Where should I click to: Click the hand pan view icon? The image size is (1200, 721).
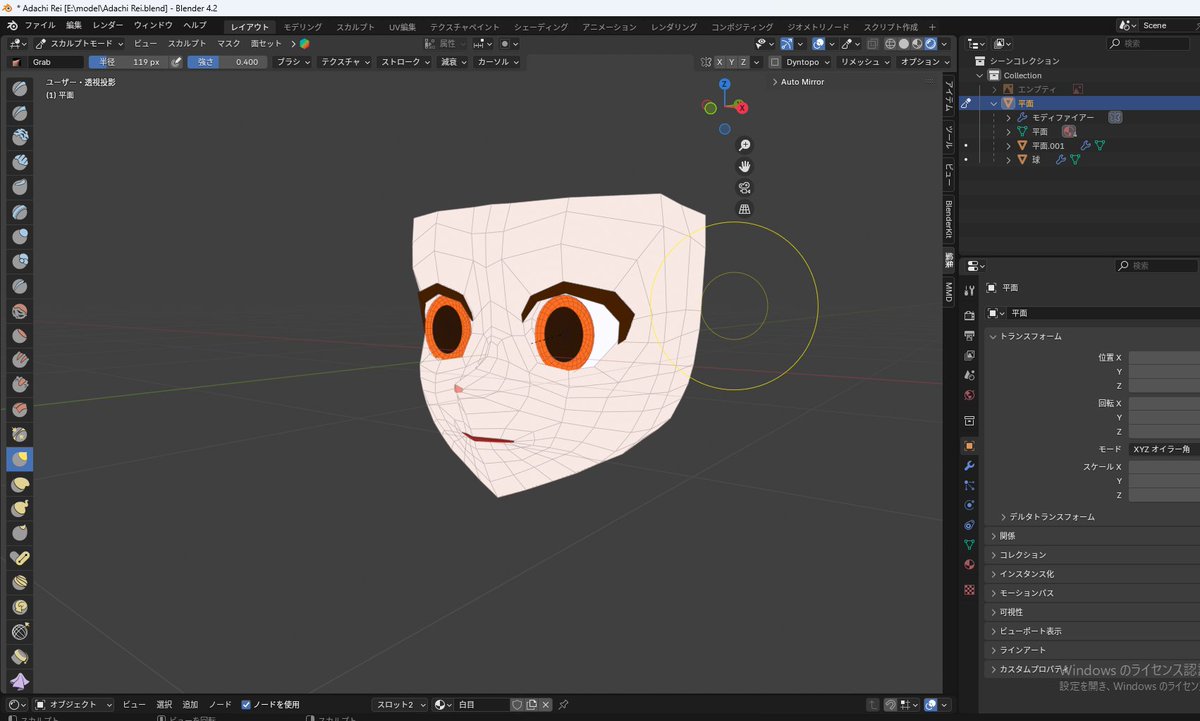point(744,166)
